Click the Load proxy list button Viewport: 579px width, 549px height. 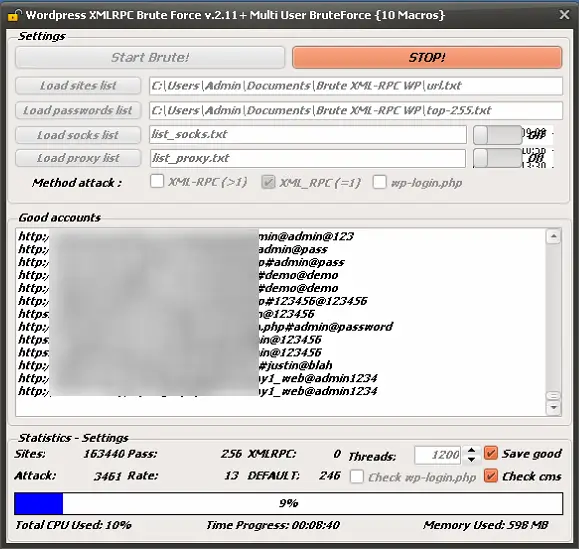78,158
